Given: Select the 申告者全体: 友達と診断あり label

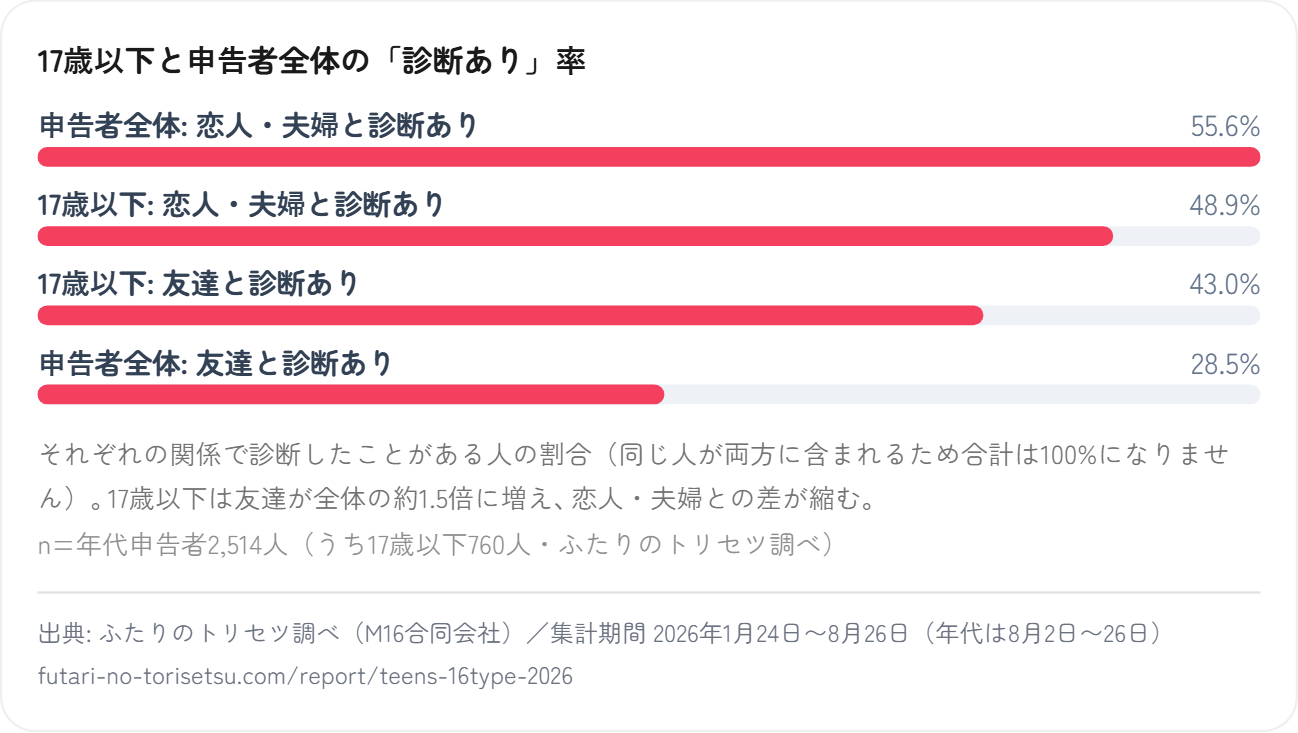Looking at the screenshot, I should 215,363.
